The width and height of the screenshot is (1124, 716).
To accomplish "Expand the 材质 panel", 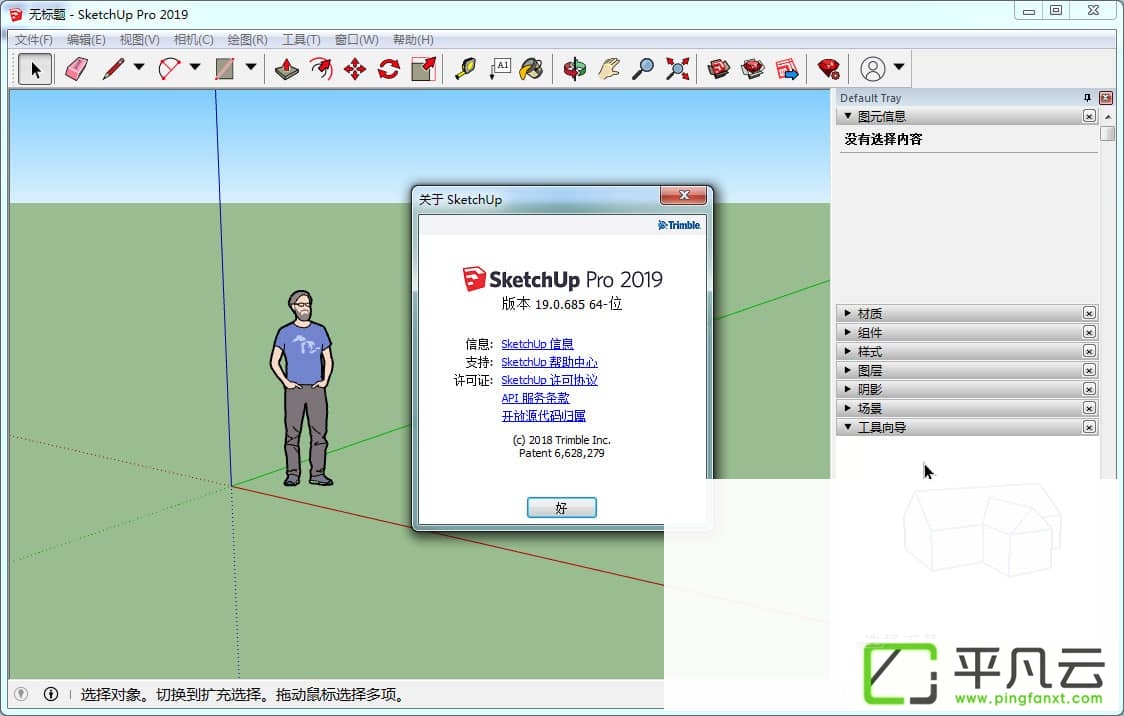I will [848, 313].
